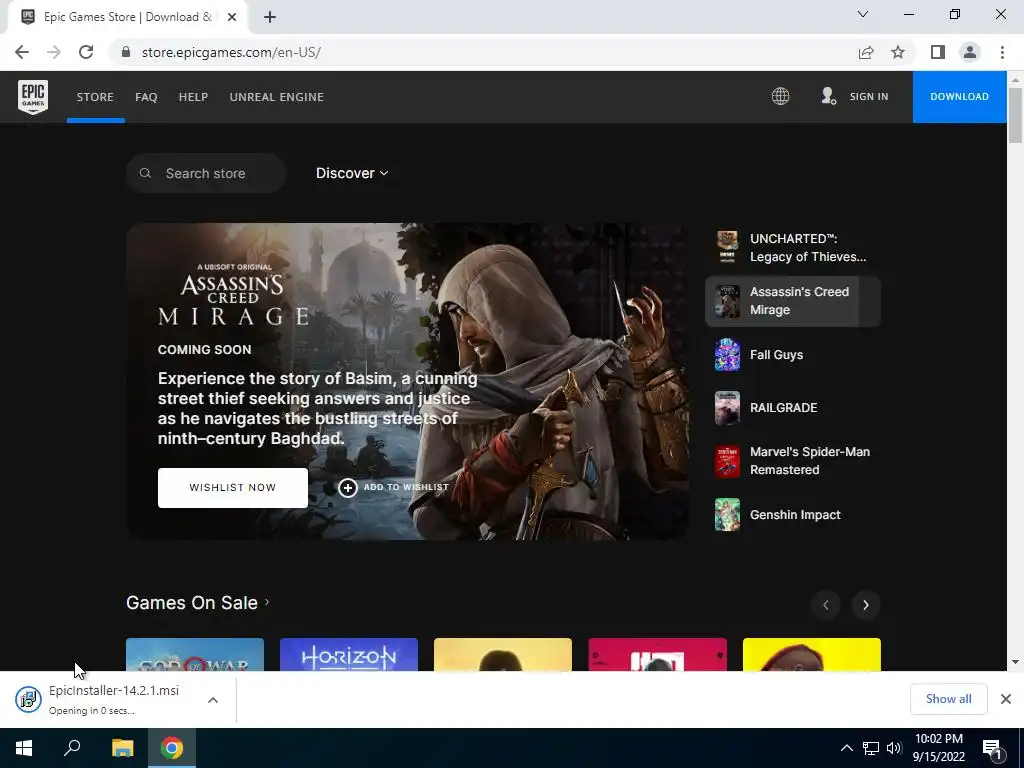Click the scrollbar down arrow

coord(1015,662)
